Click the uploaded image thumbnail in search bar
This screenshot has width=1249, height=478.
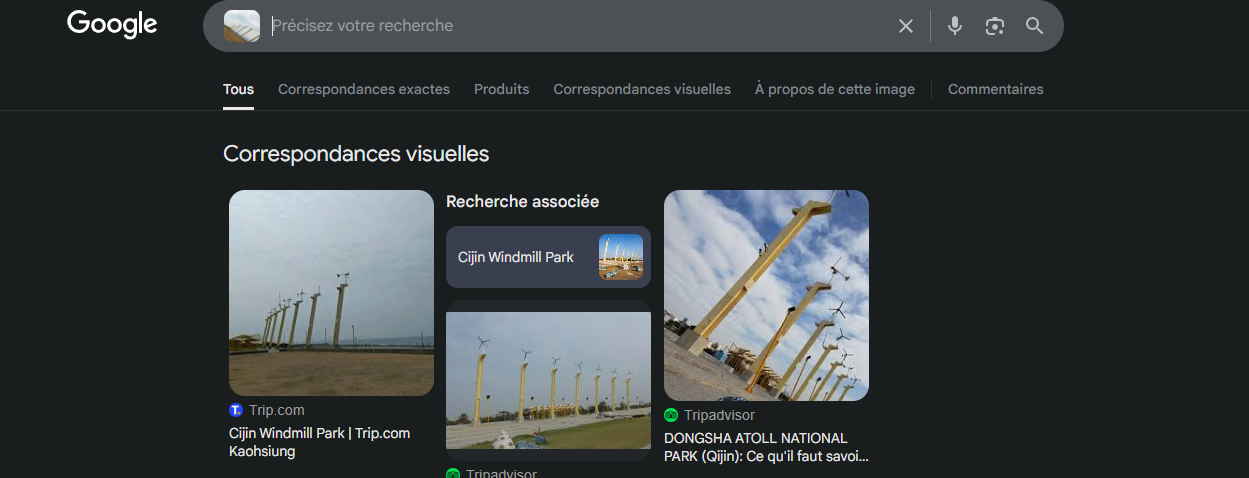point(242,26)
